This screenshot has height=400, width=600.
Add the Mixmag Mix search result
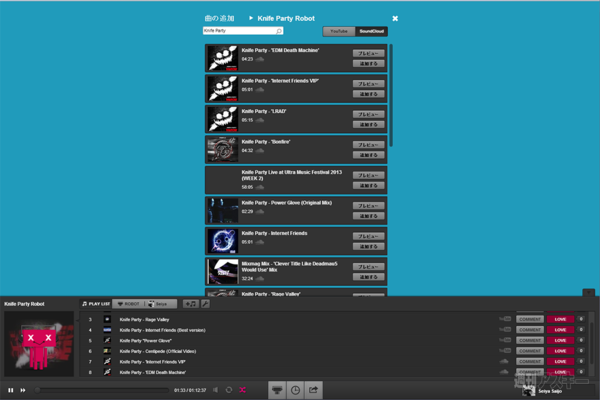pos(368,277)
